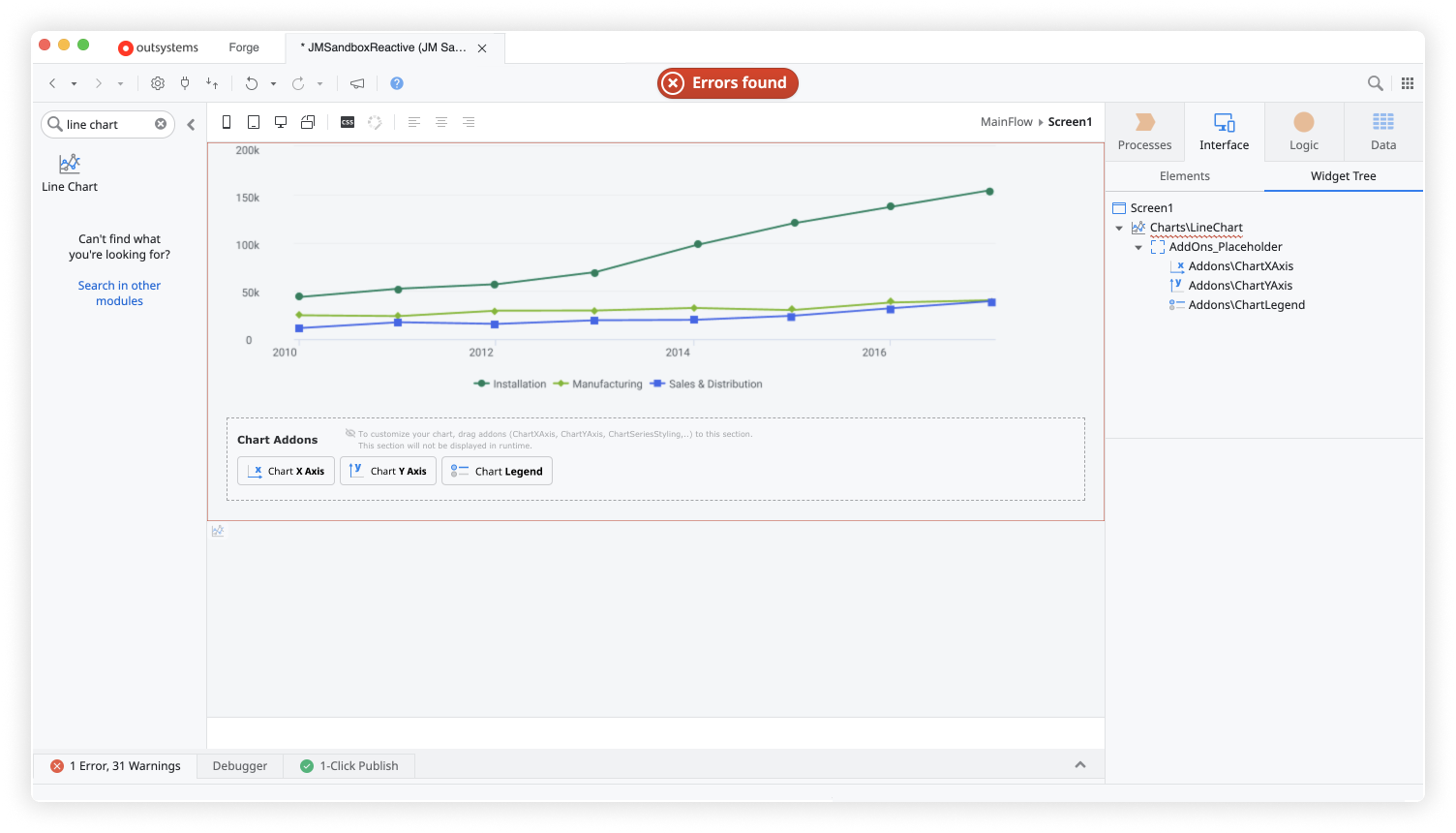Switch to the Interface layer tab
This screenshot has width=1456, height=833.
[x=1224, y=132]
